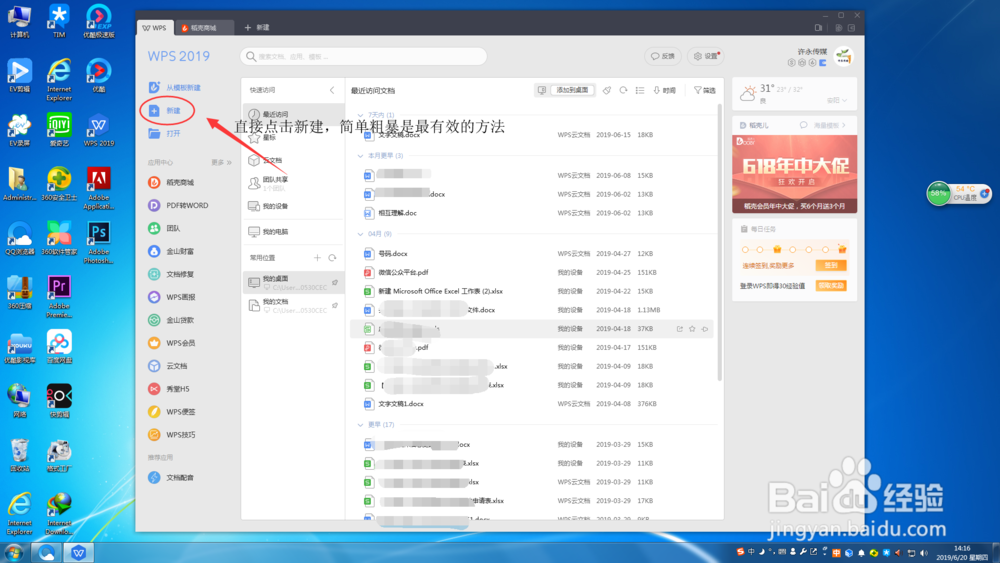Click 新建 (New) in the WPS sidebar
Viewport: 1000px width, 563px height.
click(165, 111)
